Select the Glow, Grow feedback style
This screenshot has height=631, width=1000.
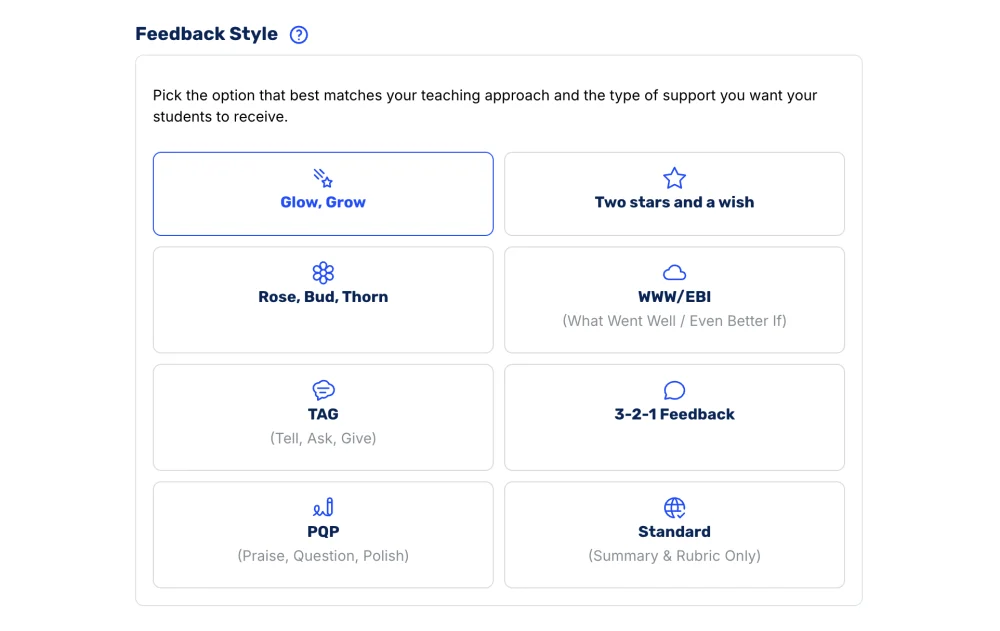point(323,194)
